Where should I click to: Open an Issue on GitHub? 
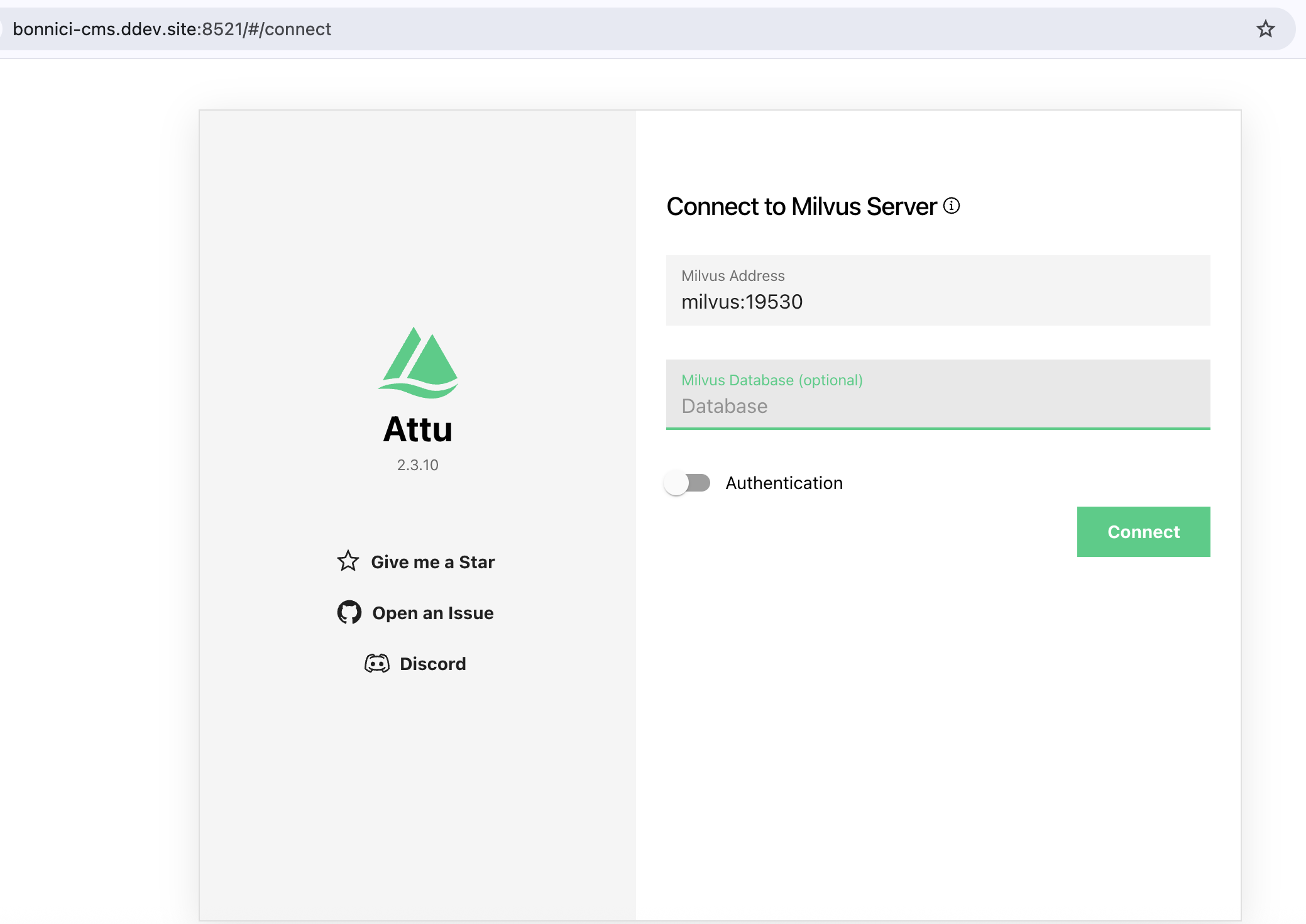[432, 612]
